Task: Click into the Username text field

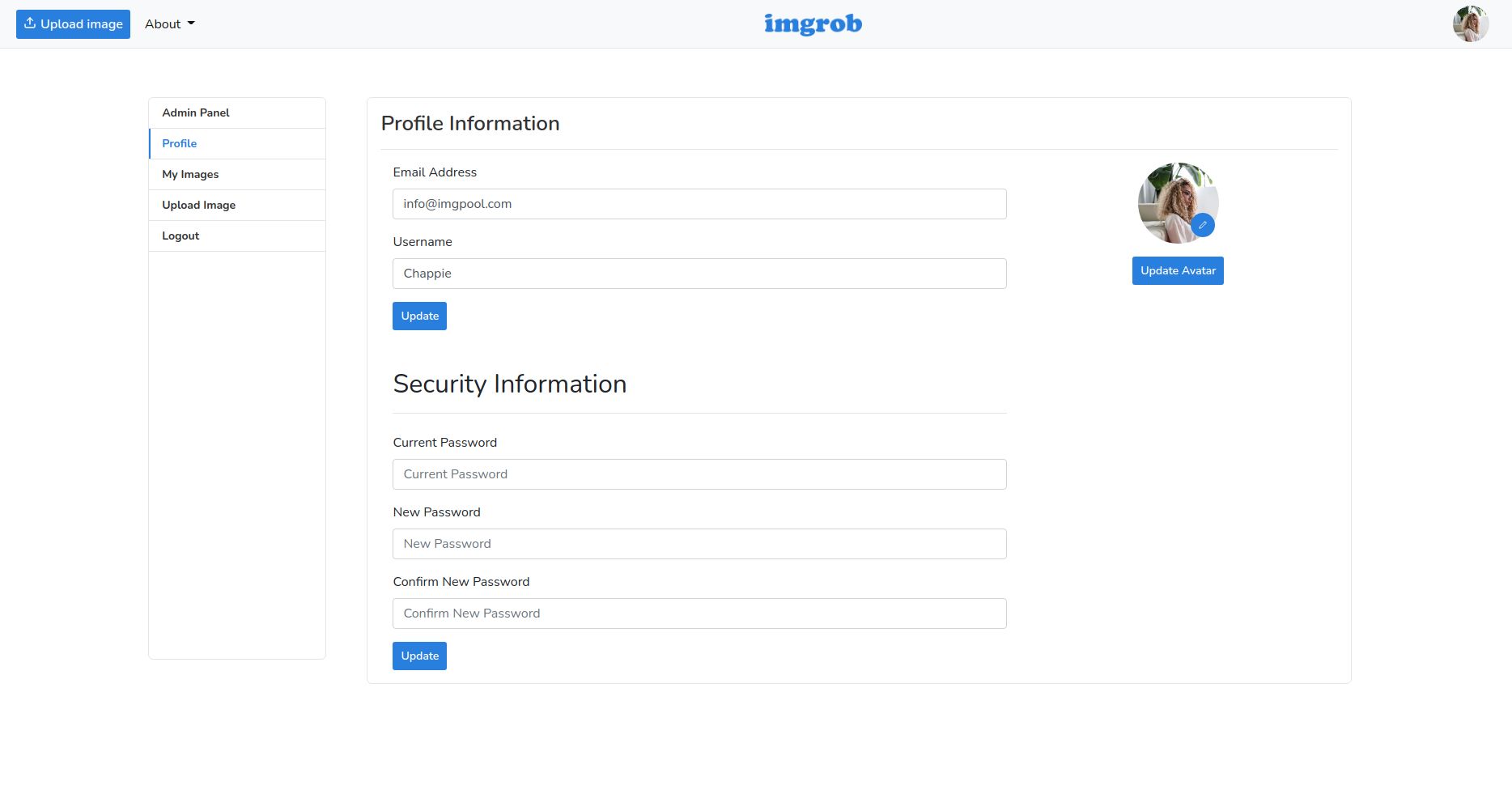Action: (699, 274)
